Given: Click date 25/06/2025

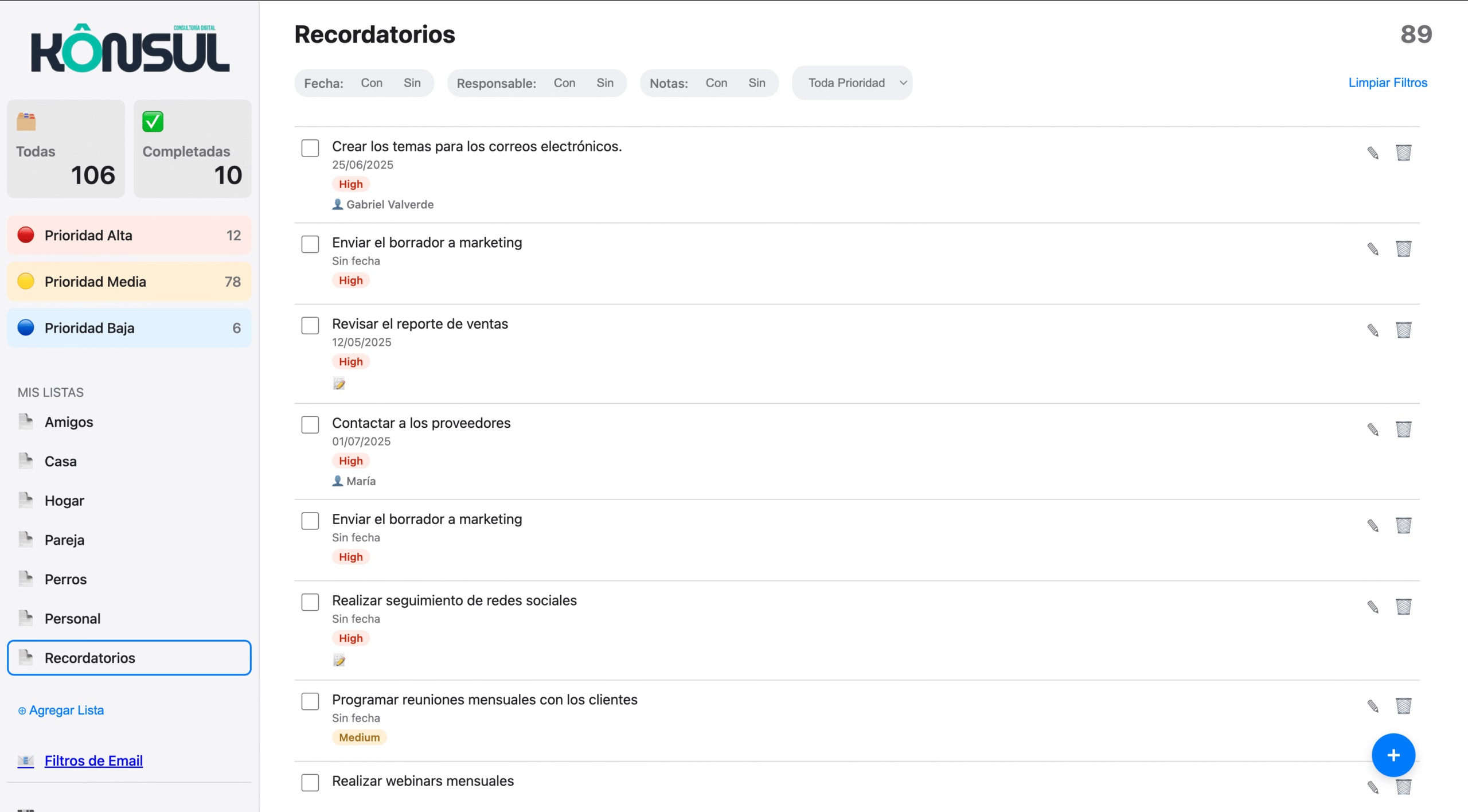Looking at the screenshot, I should tap(362, 165).
